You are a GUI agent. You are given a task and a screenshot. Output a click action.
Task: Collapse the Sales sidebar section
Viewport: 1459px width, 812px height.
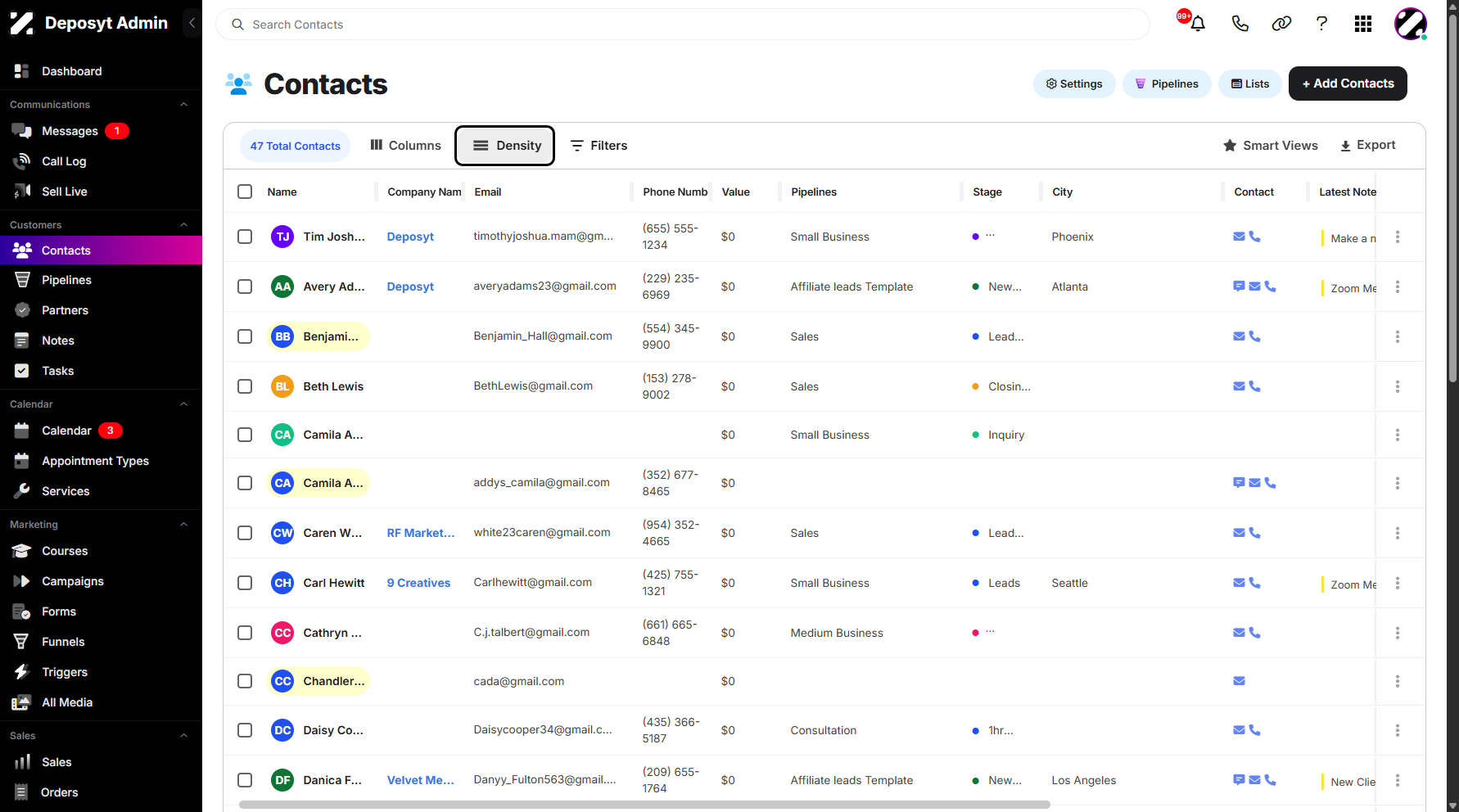click(183, 736)
